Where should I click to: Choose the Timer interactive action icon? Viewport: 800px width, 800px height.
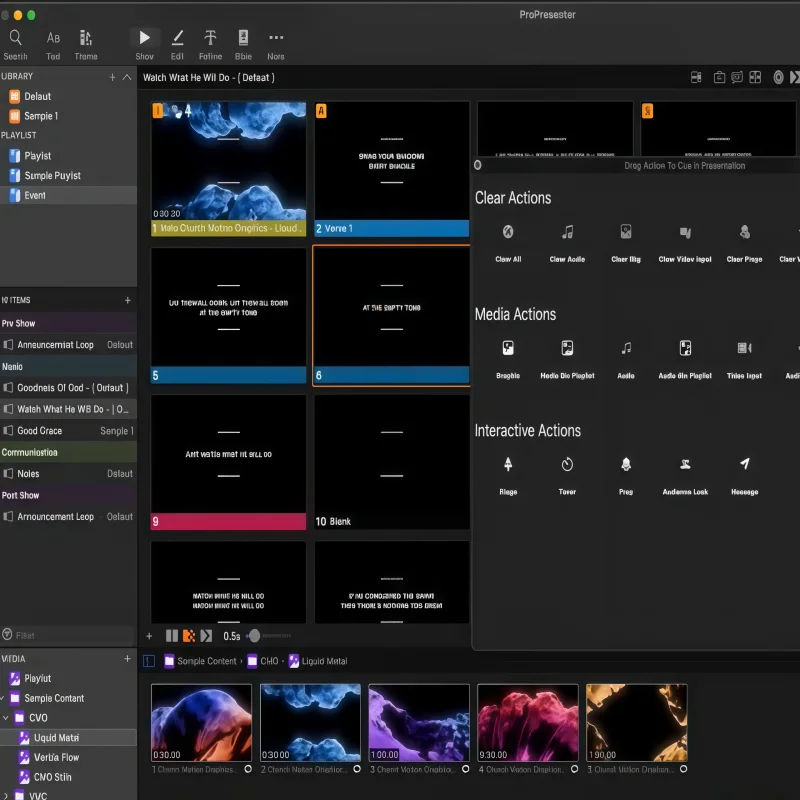tap(567, 464)
